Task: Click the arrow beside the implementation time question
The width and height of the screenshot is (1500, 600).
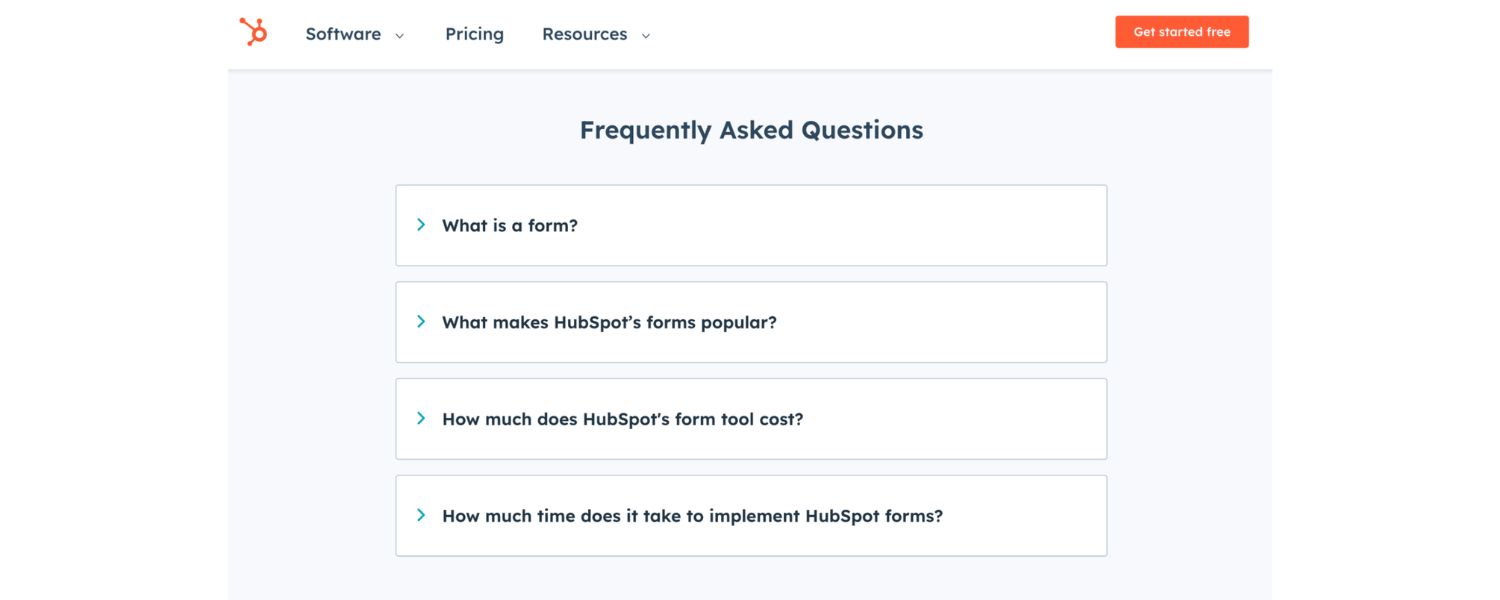Action: pos(421,515)
